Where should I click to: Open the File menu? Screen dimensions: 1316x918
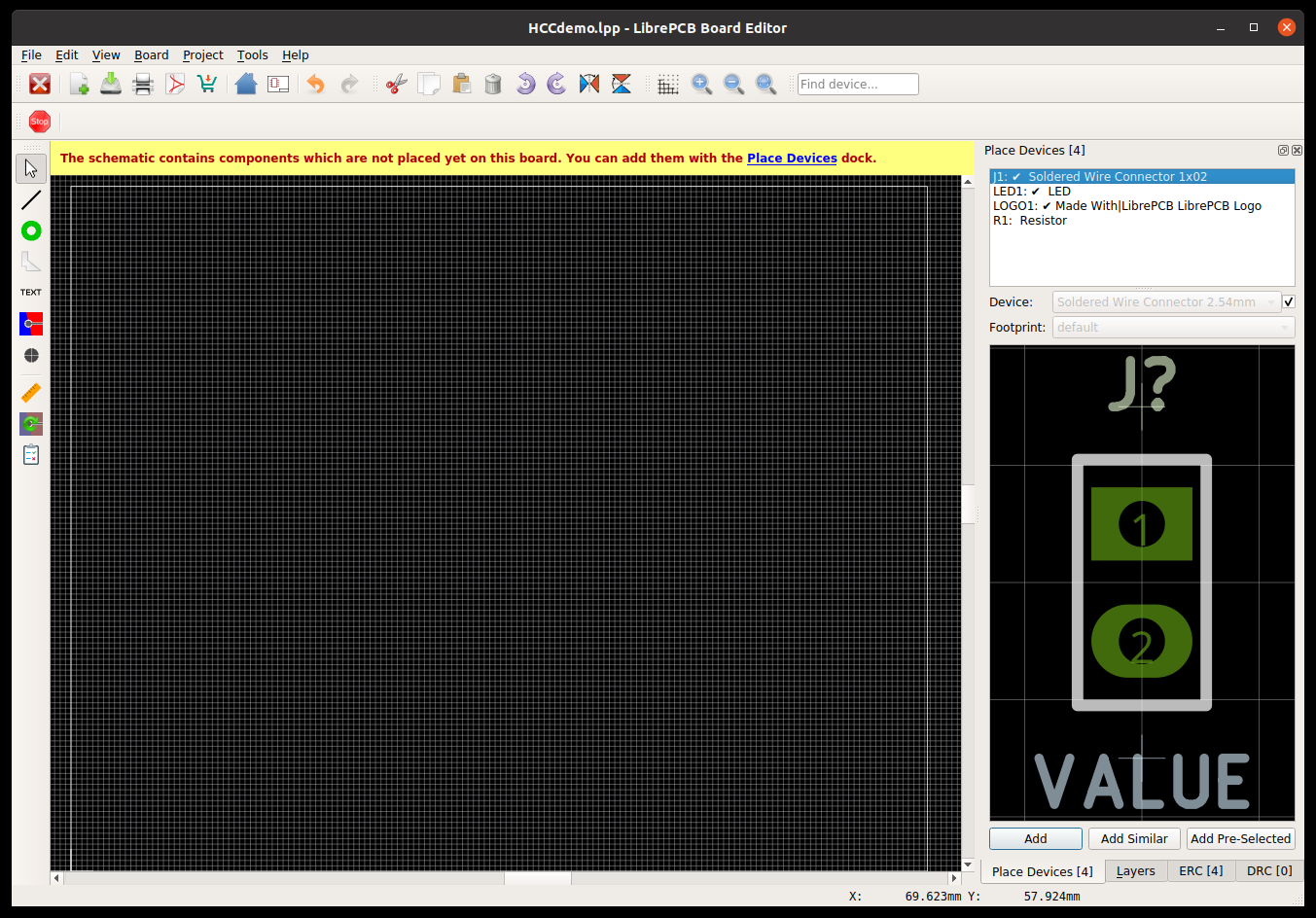(31, 55)
